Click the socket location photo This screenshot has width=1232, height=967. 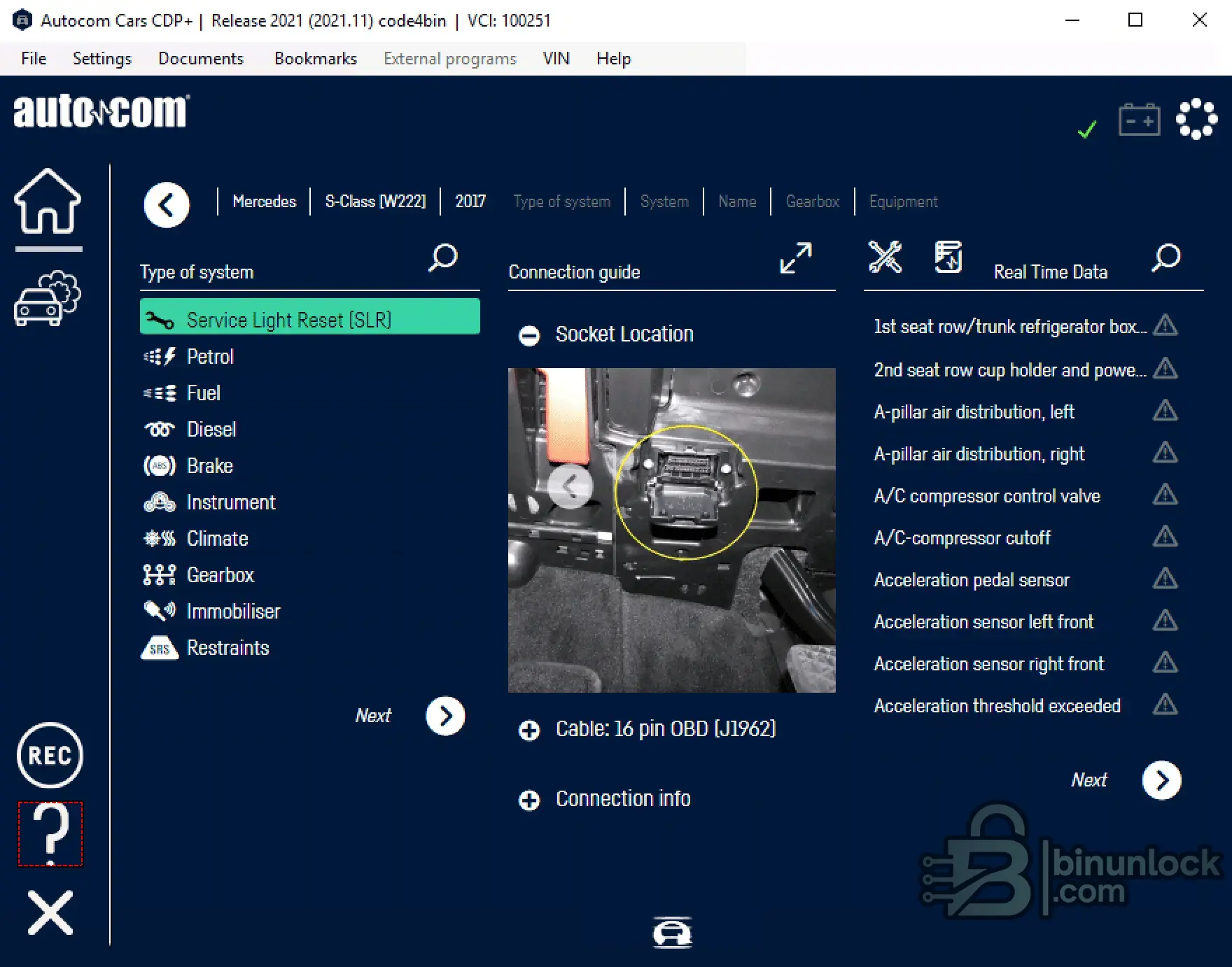pyautogui.click(x=672, y=530)
